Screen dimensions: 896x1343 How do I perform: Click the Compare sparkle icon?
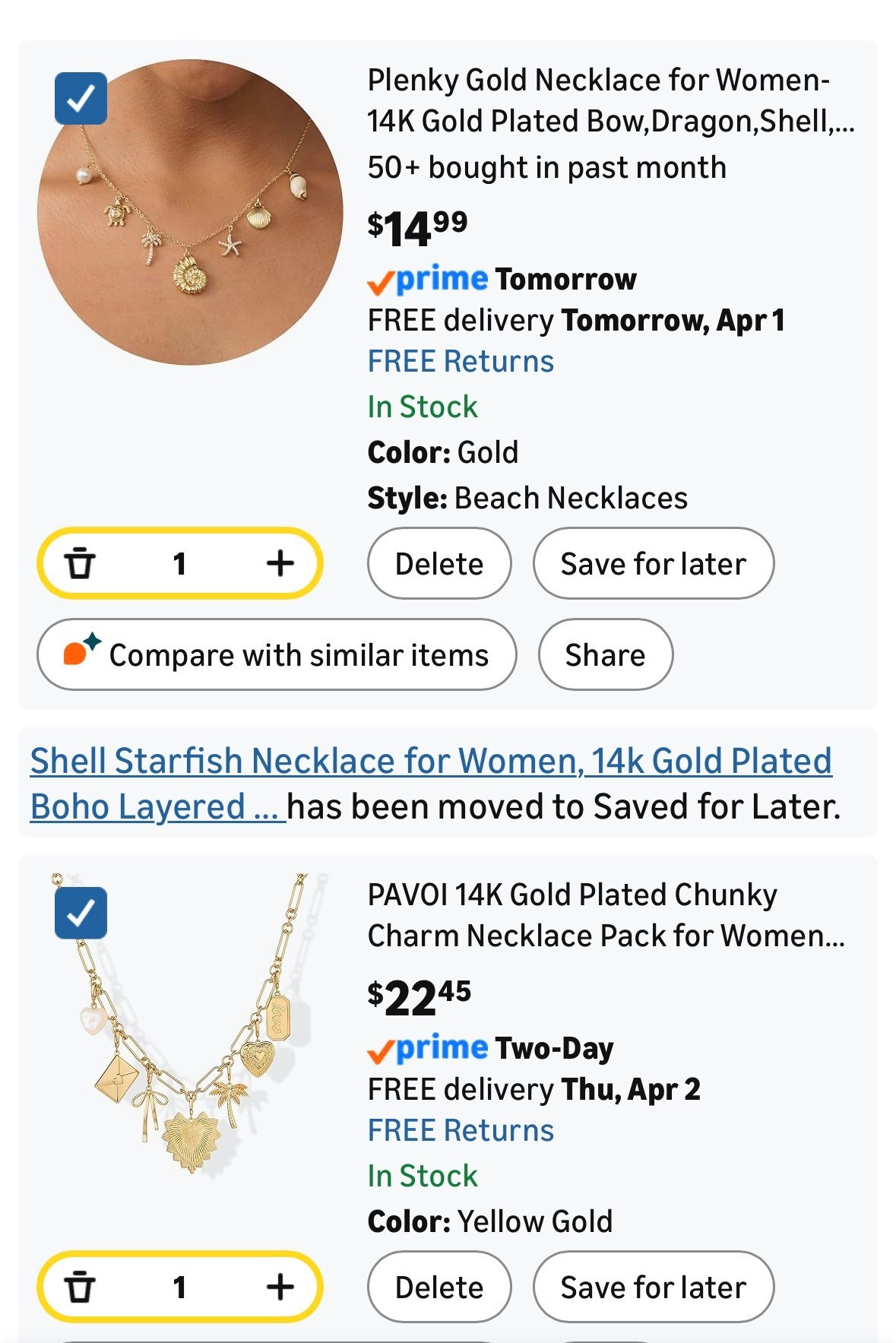[80, 652]
